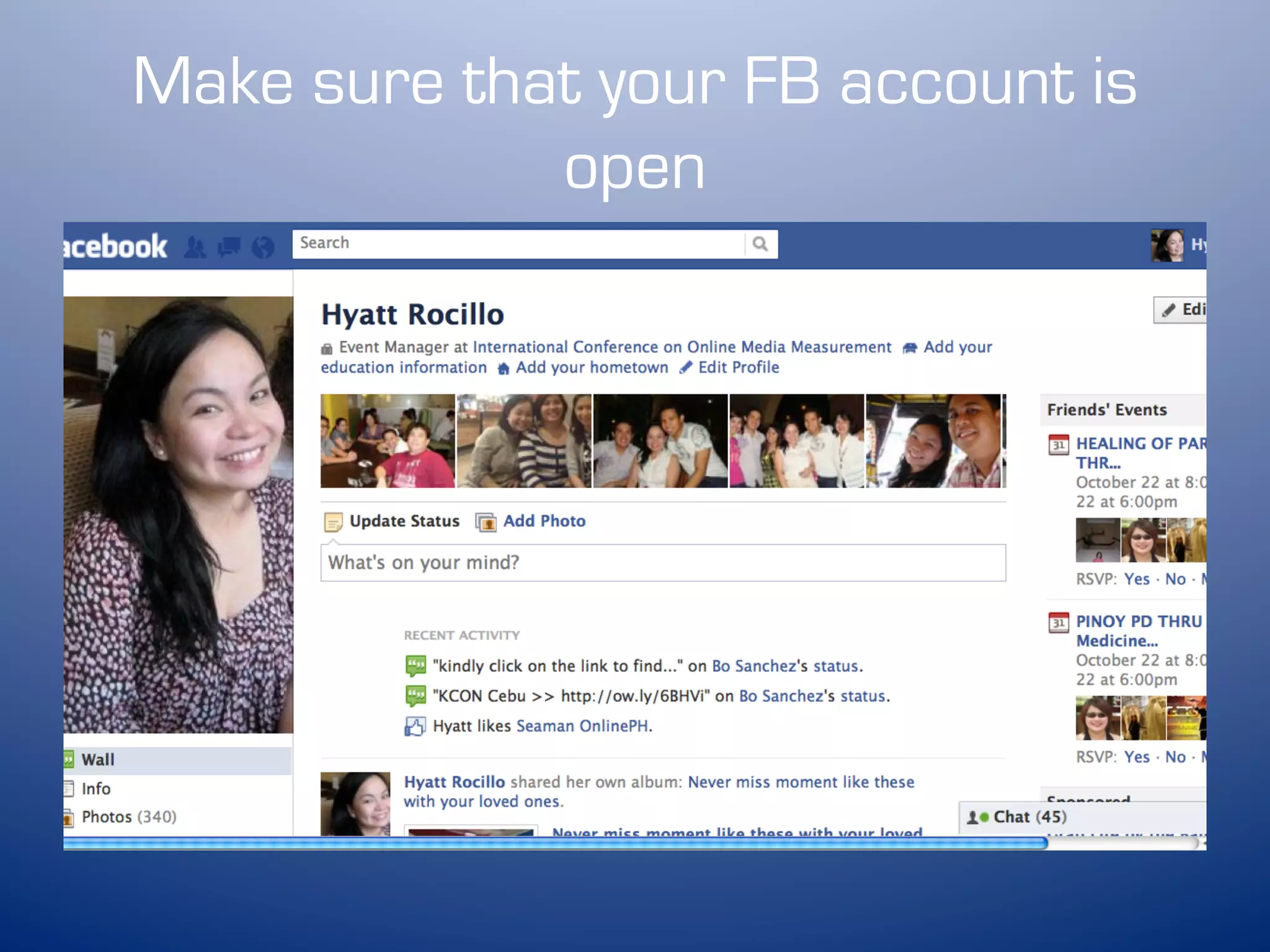The image size is (1270, 952).
Task: Click the house icon beside Add your hometown
Action: coord(504,369)
